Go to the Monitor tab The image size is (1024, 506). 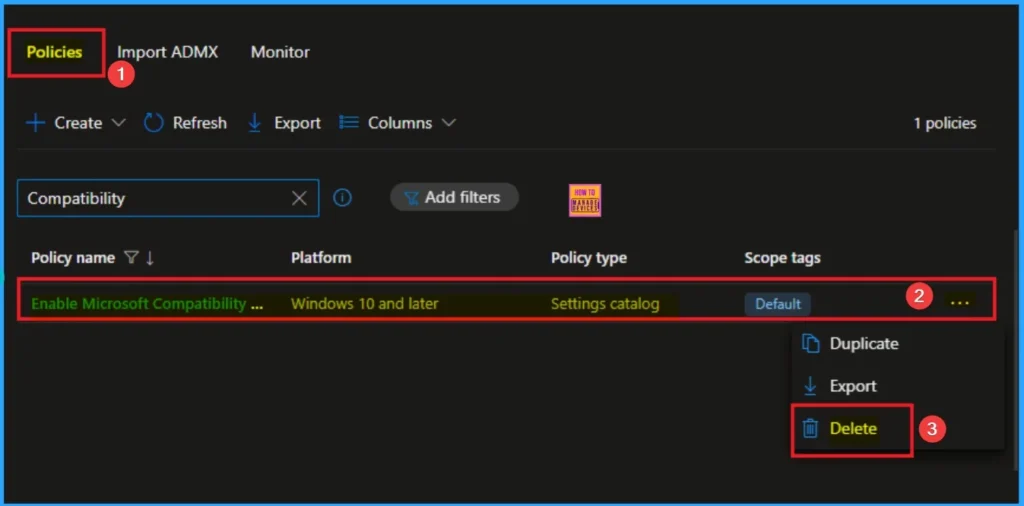coord(280,52)
